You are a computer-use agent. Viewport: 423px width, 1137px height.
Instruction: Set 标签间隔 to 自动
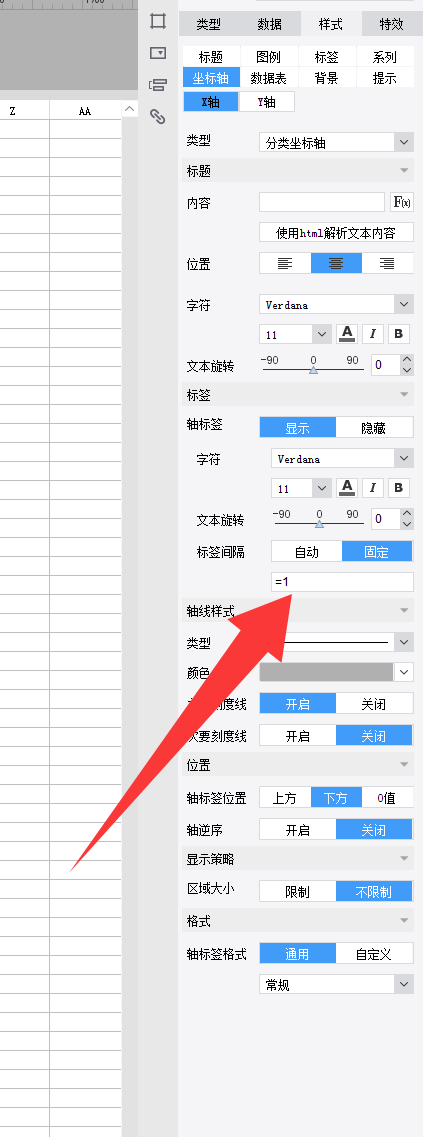point(307,552)
